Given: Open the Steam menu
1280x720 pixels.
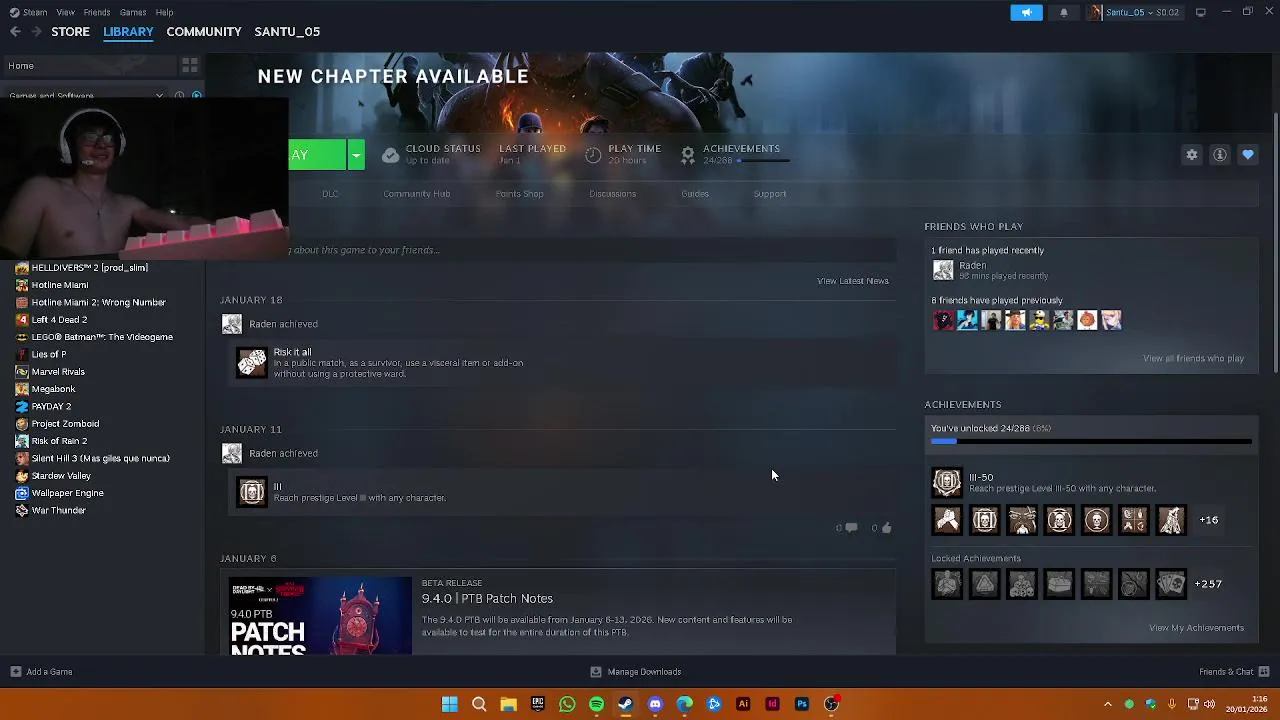Looking at the screenshot, I should tap(29, 12).
